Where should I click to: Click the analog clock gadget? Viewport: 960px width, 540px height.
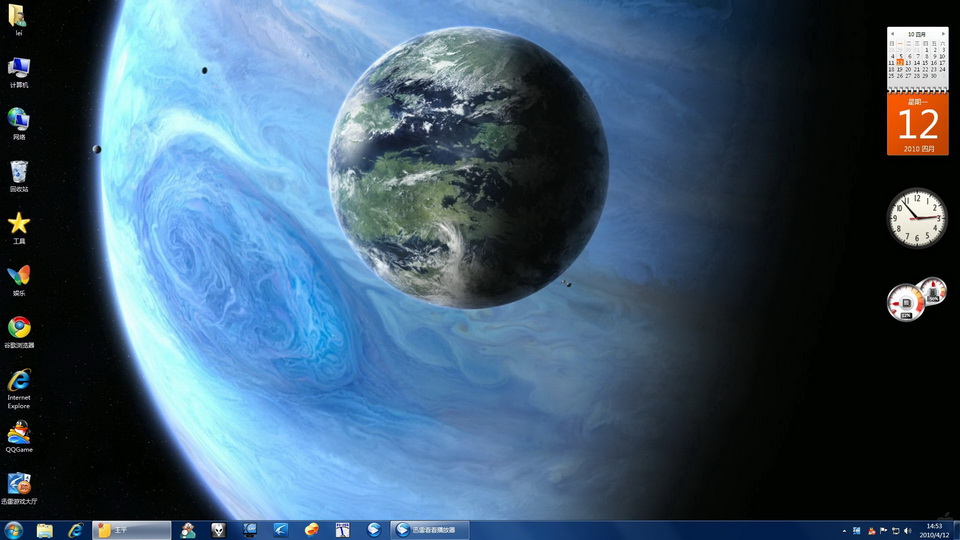click(917, 218)
